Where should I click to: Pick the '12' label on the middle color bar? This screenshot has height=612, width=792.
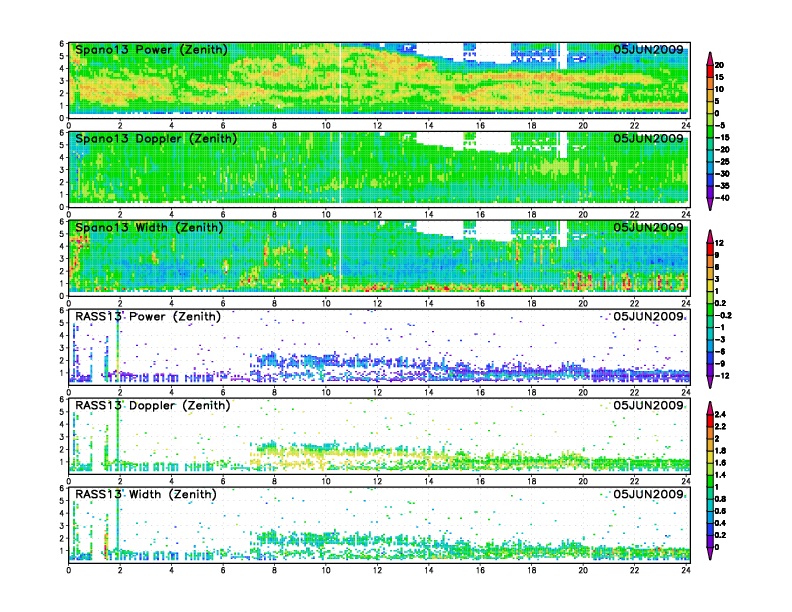(x=719, y=243)
